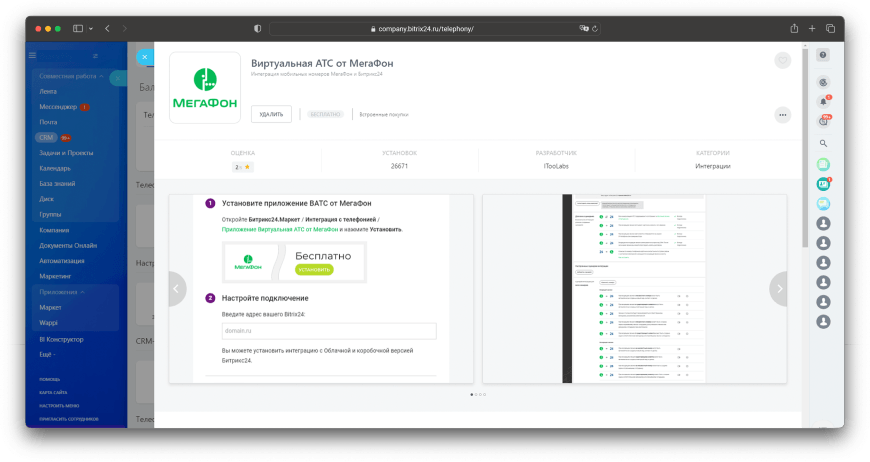Open Документы Онлайн menu item
Image resolution: width=870 pixels, height=462 pixels.
tap(68, 245)
